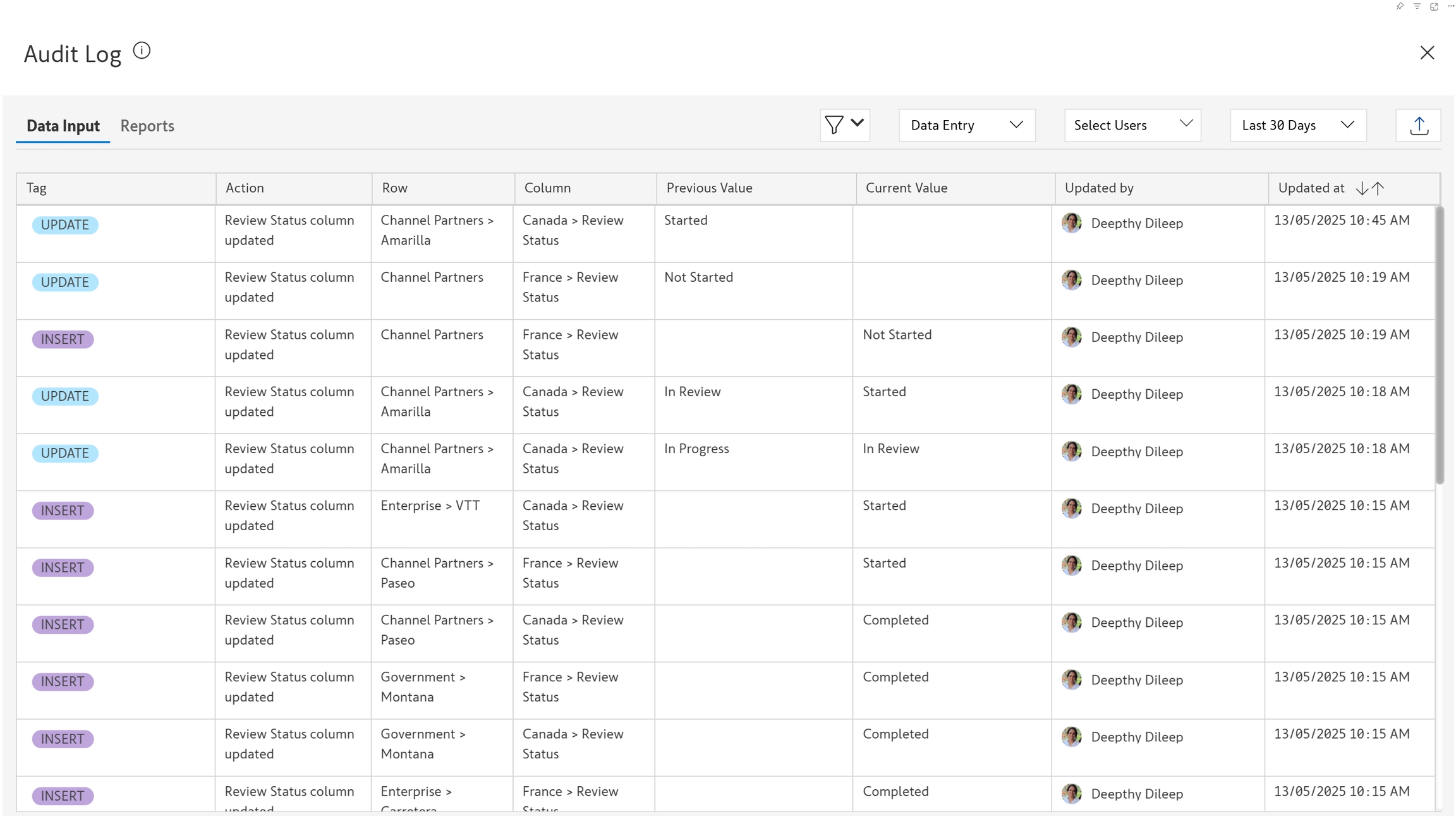Expand the chevron next to the filter funnel
Viewport: 1456px width, 819px height.
858,123
